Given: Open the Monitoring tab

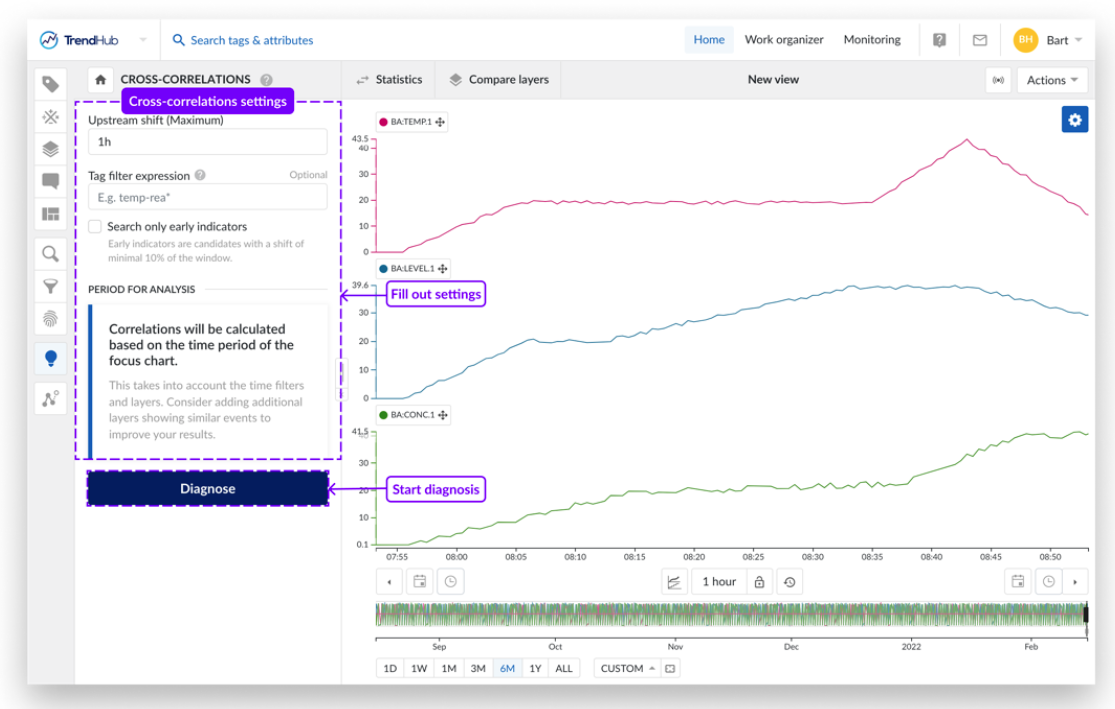Looking at the screenshot, I should click(872, 40).
